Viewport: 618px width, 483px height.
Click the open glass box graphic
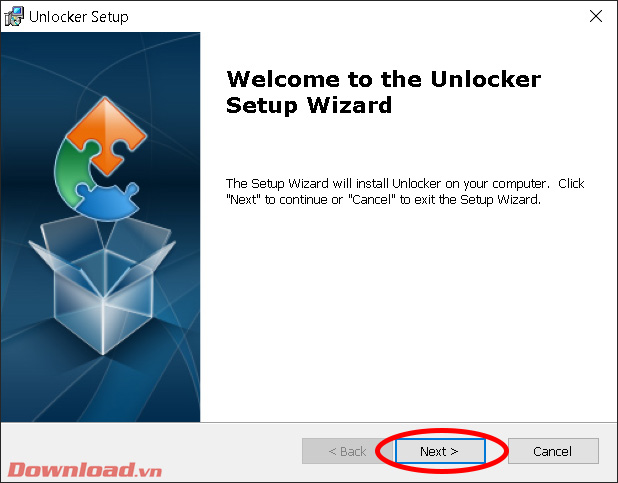pyautogui.click(x=102, y=285)
